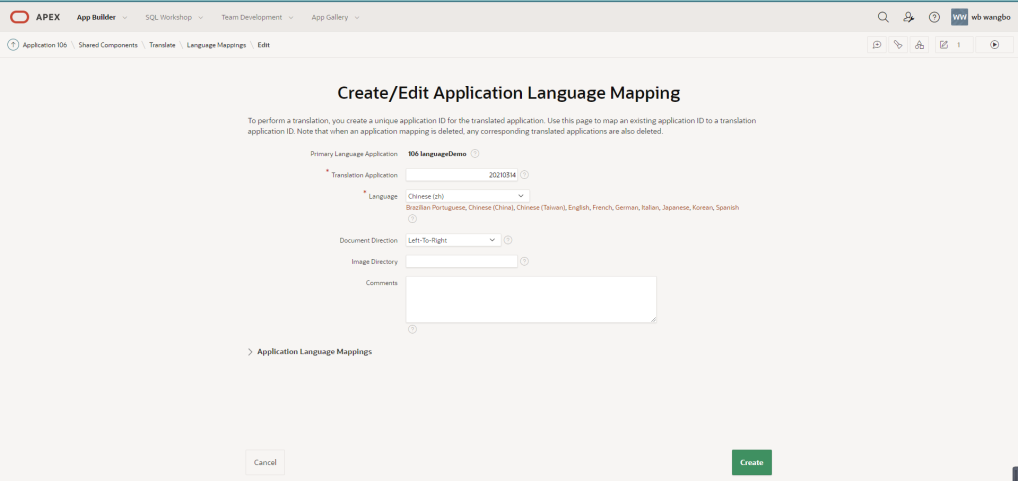Image resolution: width=1018 pixels, height=481 pixels.
Task: Click the edit page 1 button
Action: [954, 45]
